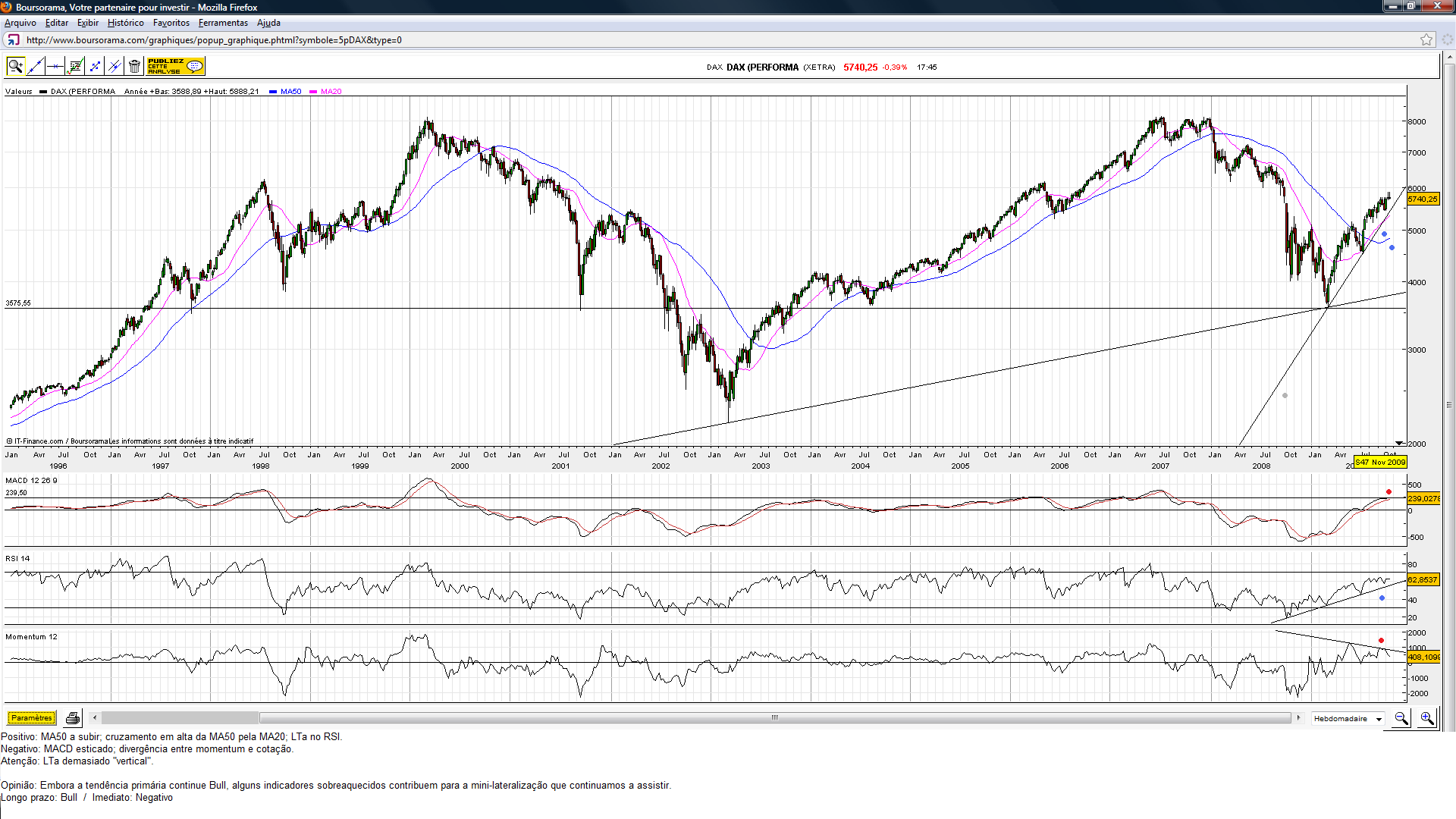The width and height of the screenshot is (1456, 819).
Task: Click the horizontal chart scrollbar thumb
Action: click(x=775, y=718)
